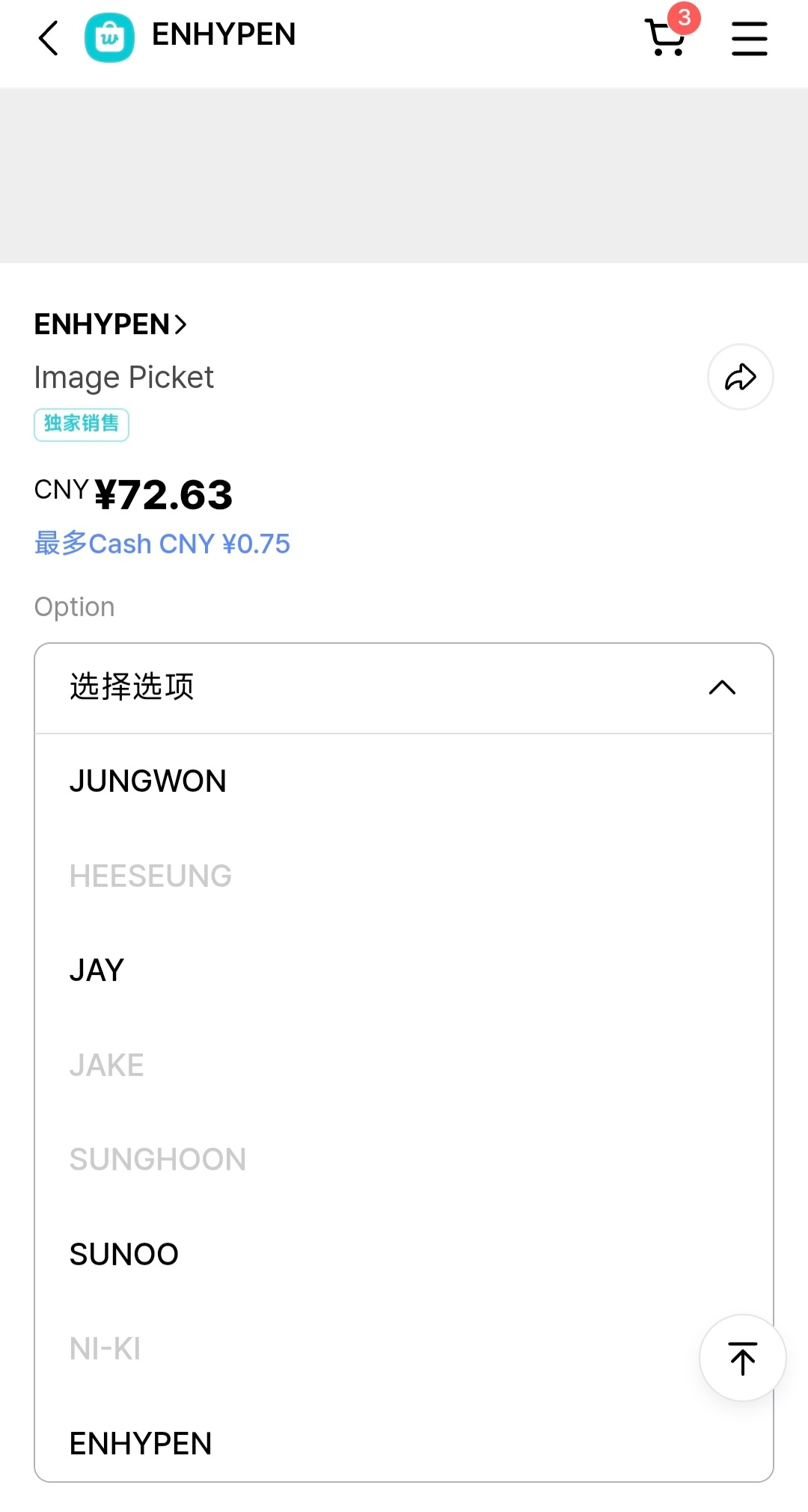This screenshot has width=808, height=1512.
Task: Choose the SUNOO option
Action: [404, 1254]
